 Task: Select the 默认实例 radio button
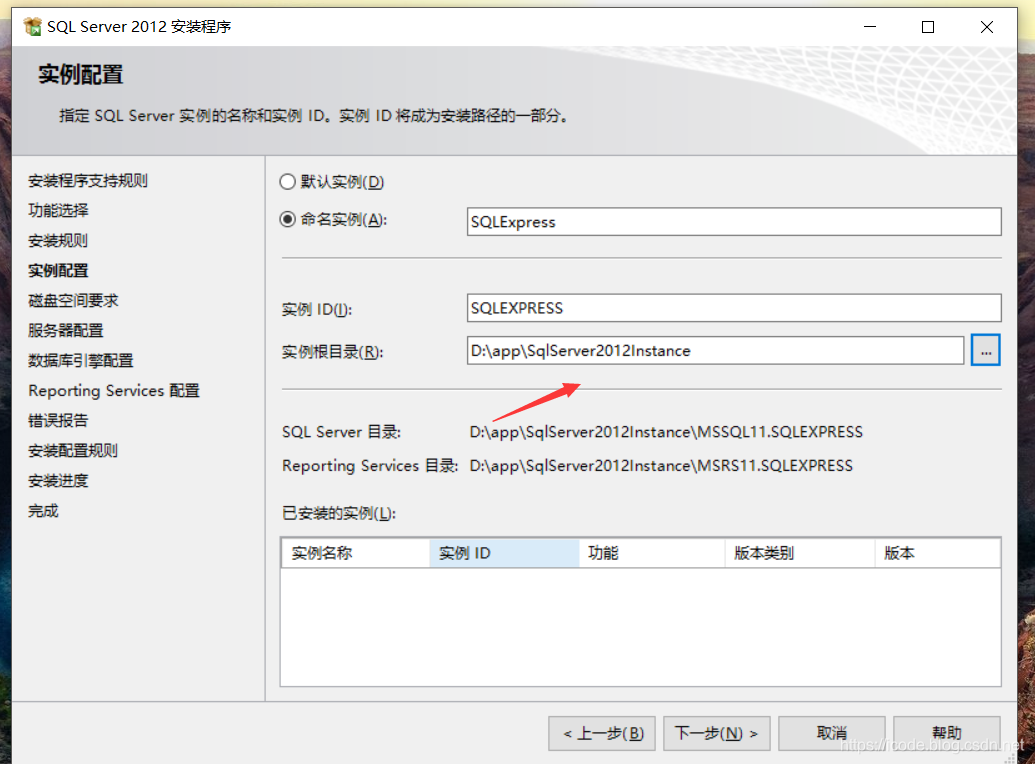pyautogui.click(x=287, y=182)
